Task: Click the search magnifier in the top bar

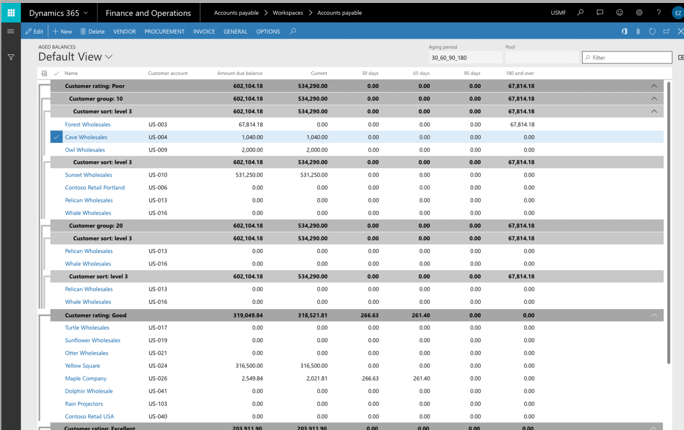Action: pos(580,13)
